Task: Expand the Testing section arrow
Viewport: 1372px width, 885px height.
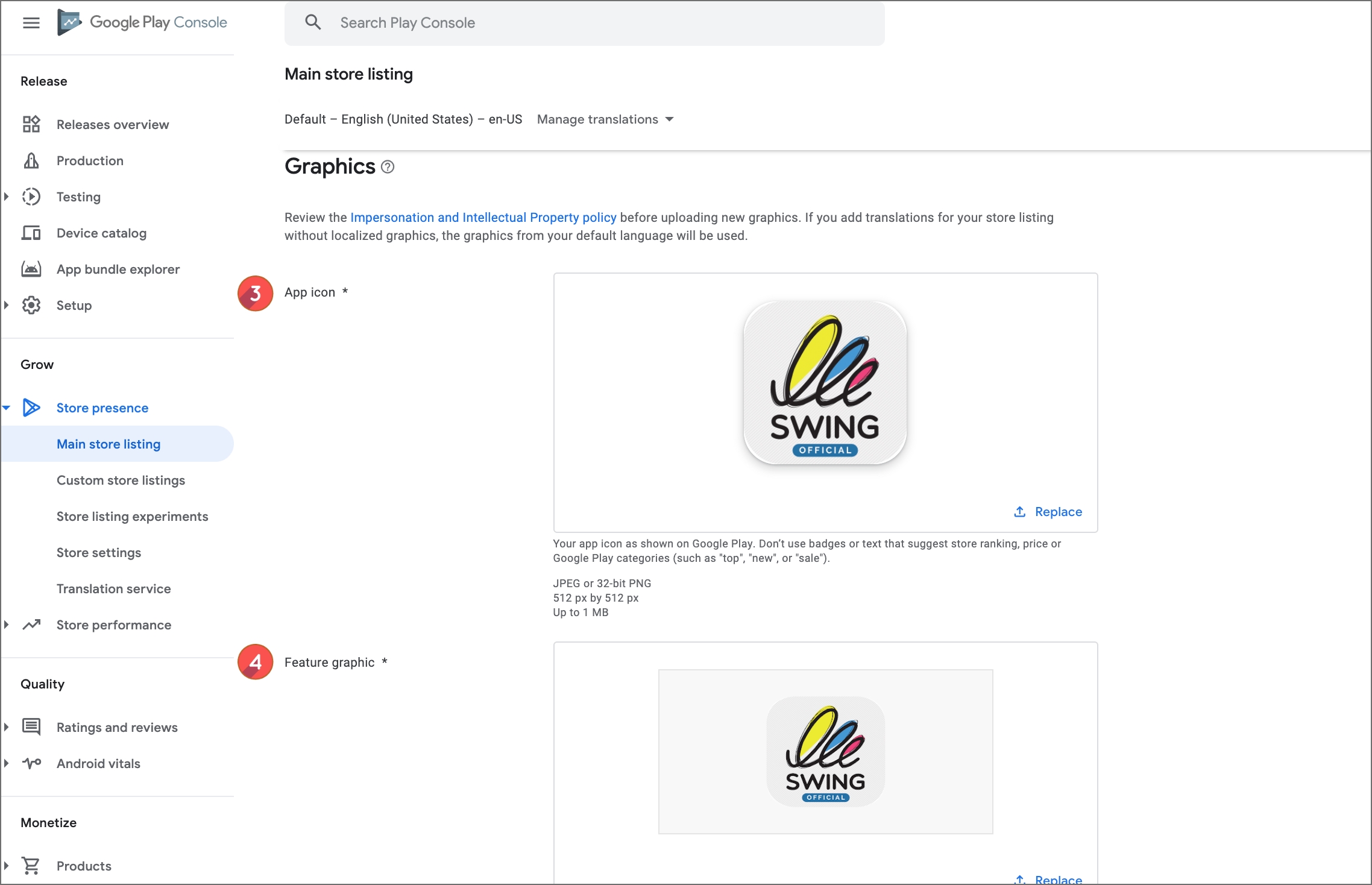Action: [7, 197]
